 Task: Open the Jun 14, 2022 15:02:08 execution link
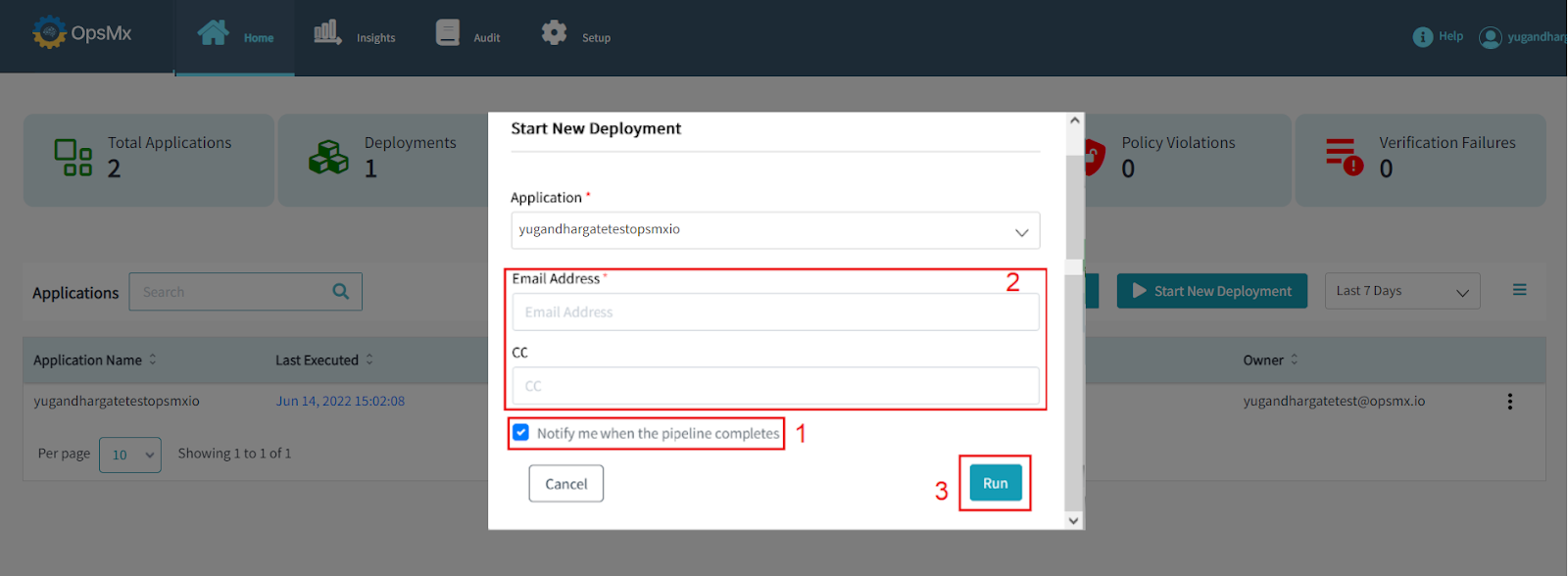click(340, 402)
